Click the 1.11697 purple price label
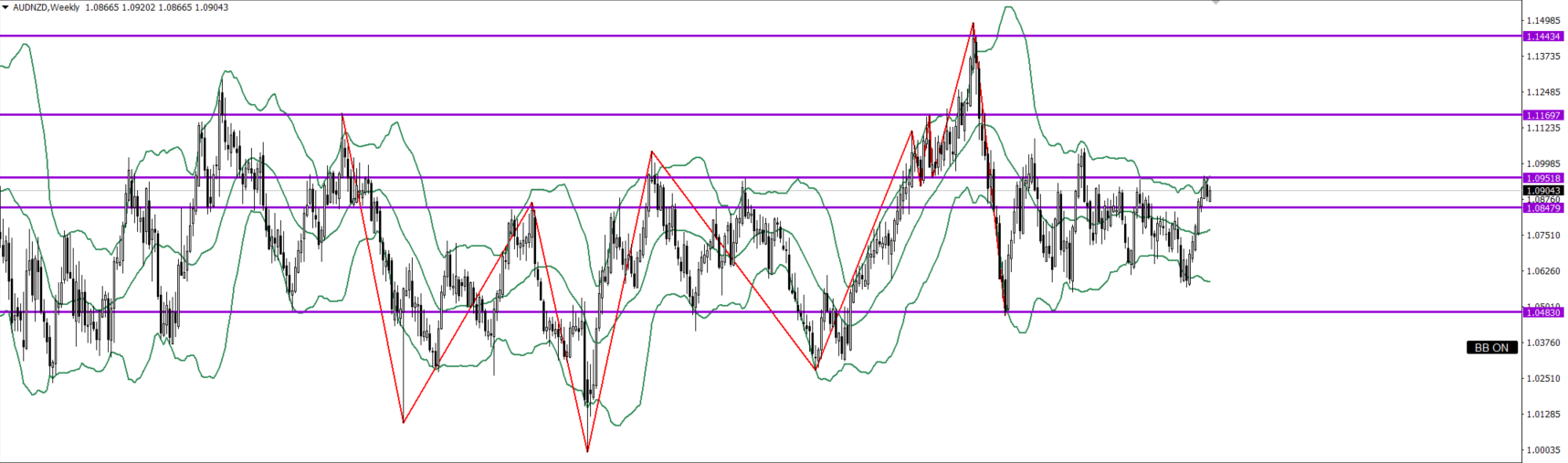 (1543, 116)
